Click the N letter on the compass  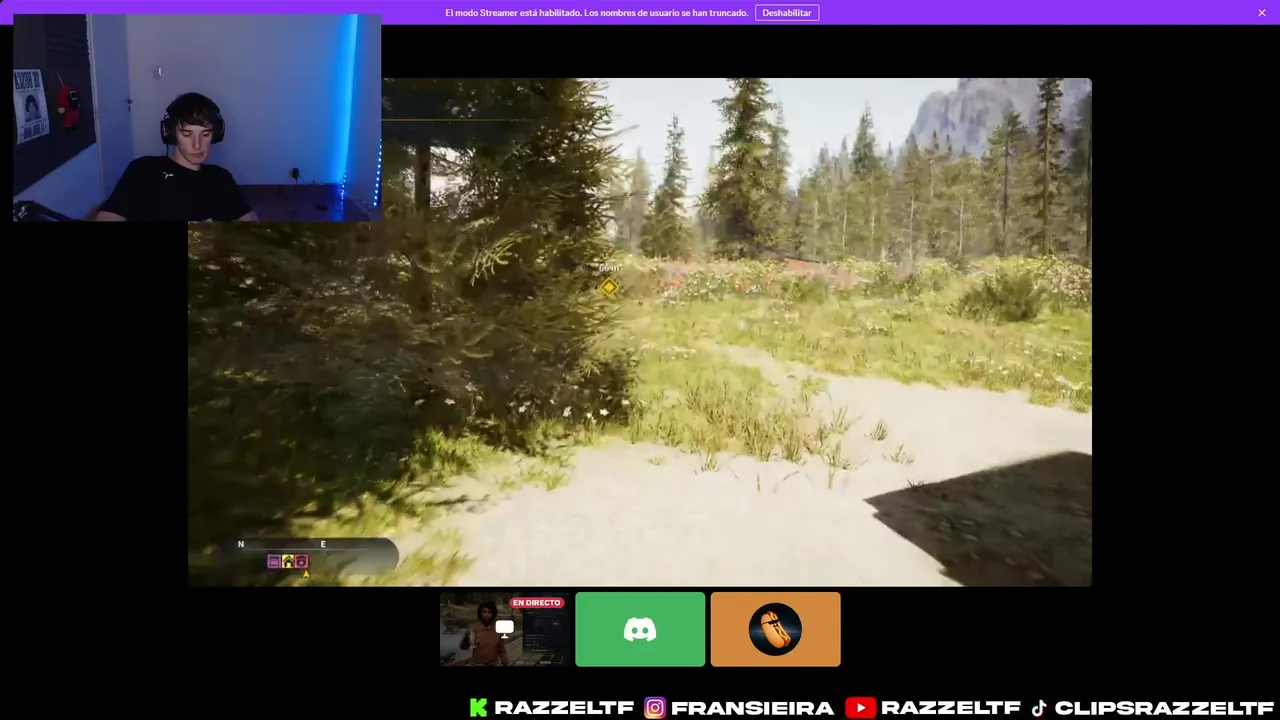pyautogui.click(x=241, y=544)
